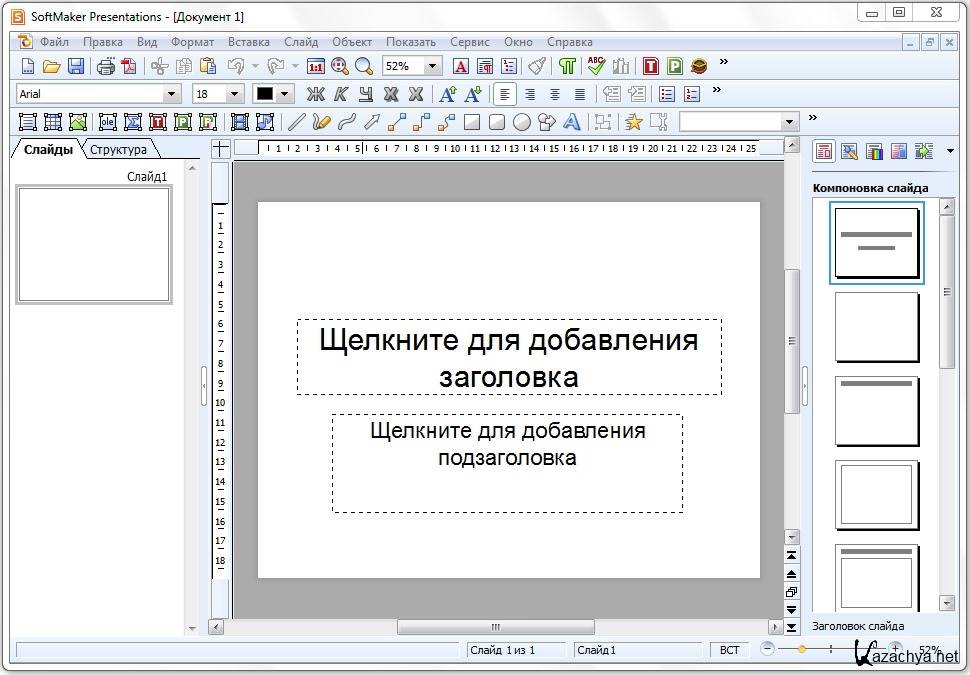Toggle italic formatting (К)

click(x=340, y=94)
